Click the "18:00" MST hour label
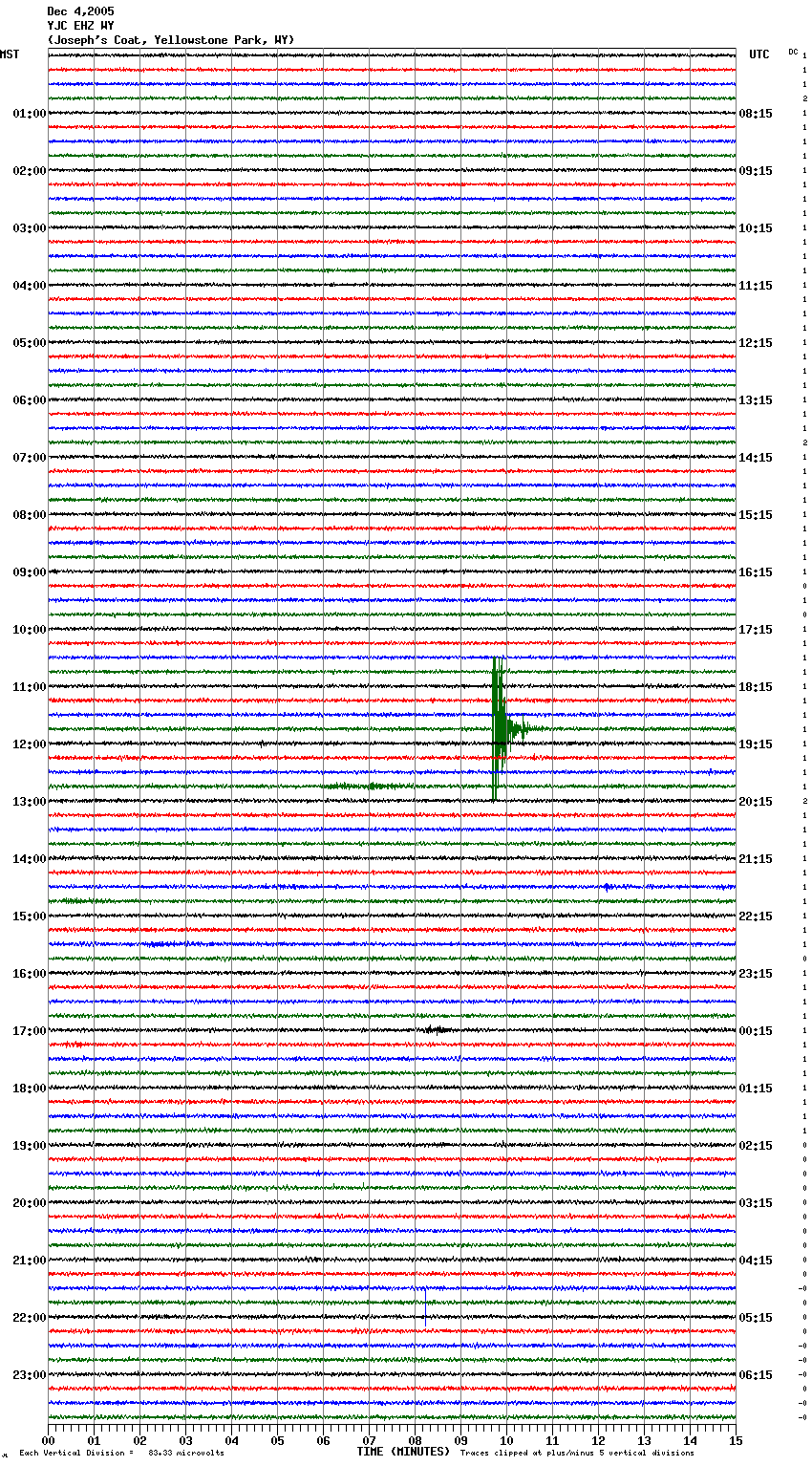Screen dimensions: 812x1466 coord(29,1089)
